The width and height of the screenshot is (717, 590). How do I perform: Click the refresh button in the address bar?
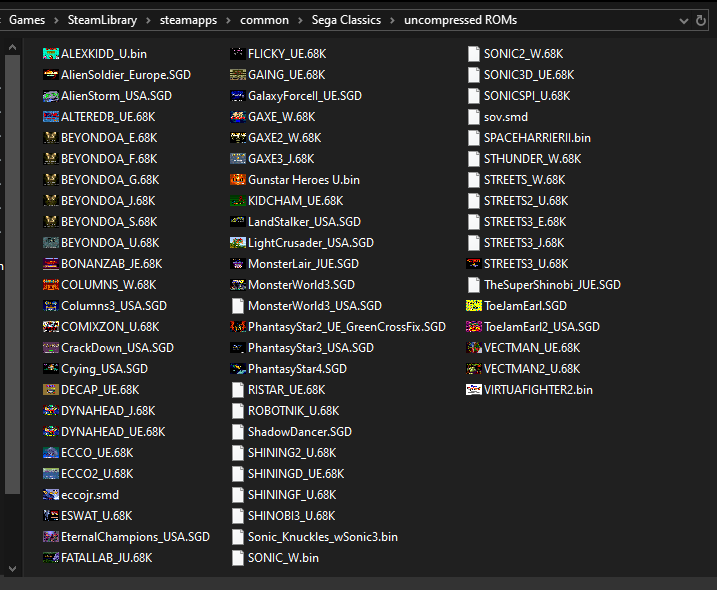[701, 21]
